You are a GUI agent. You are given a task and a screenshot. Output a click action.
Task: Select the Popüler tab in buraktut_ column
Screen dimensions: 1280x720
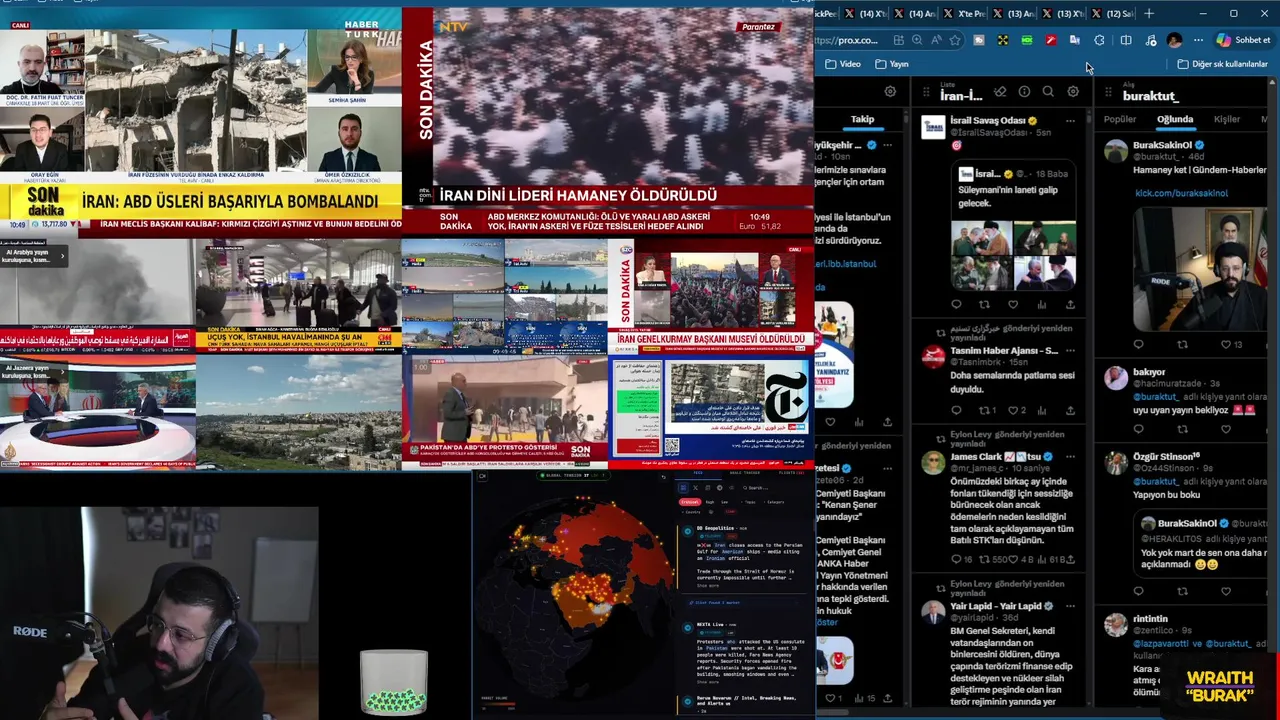tap(1120, 119)
